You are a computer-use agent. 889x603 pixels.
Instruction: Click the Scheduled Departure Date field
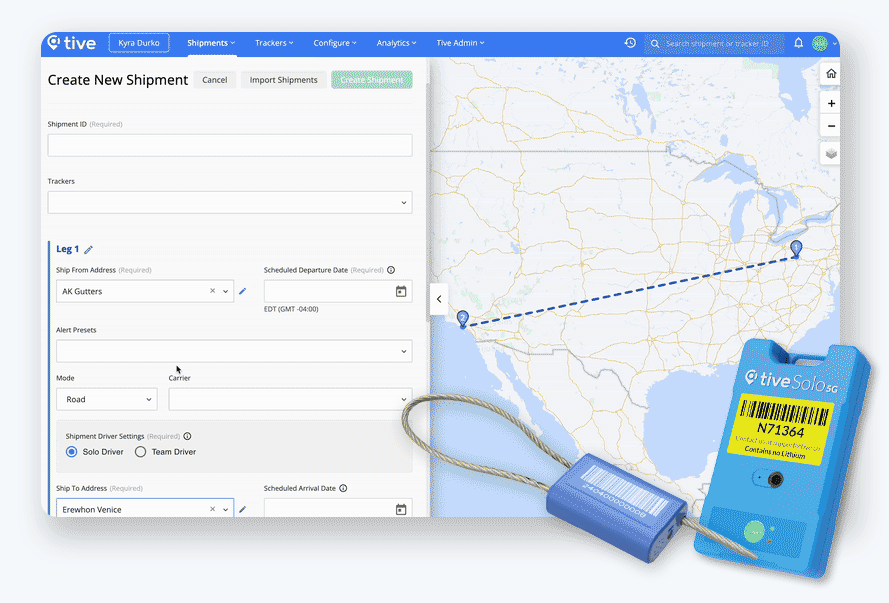coord(338,291)
